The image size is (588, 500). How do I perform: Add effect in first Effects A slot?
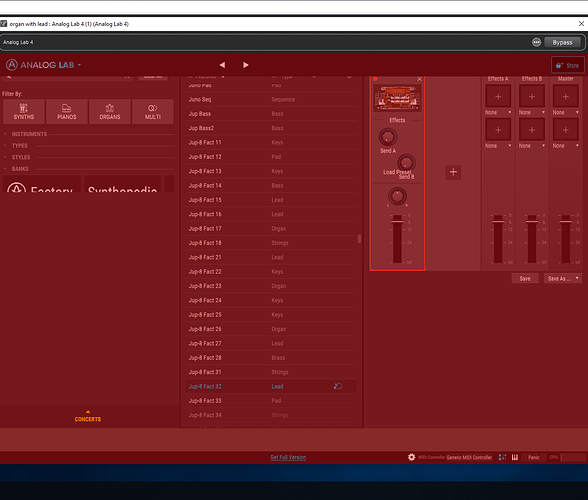[498, 96]
